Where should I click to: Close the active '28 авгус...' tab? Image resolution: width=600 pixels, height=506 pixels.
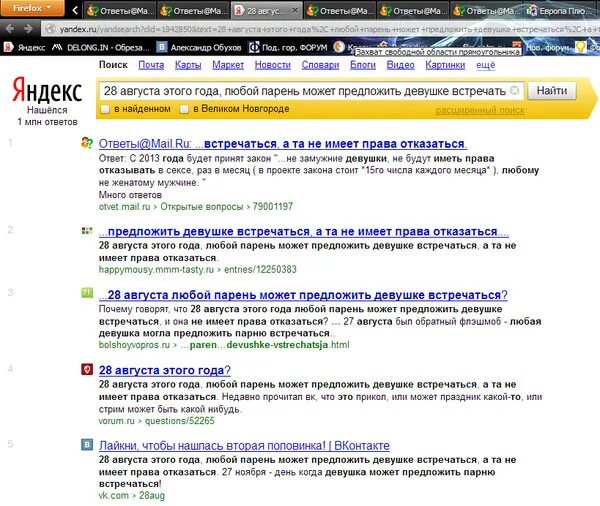coord(295,11)
